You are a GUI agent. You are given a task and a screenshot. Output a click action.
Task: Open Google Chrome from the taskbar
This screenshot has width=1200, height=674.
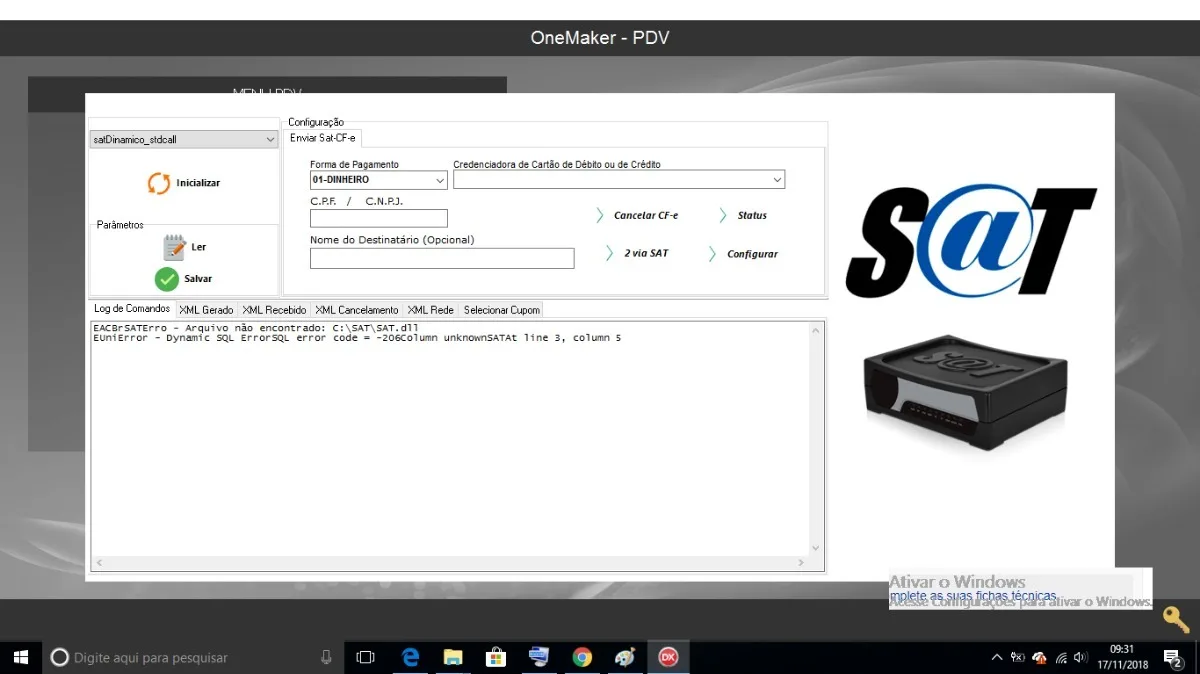[582, 657]
